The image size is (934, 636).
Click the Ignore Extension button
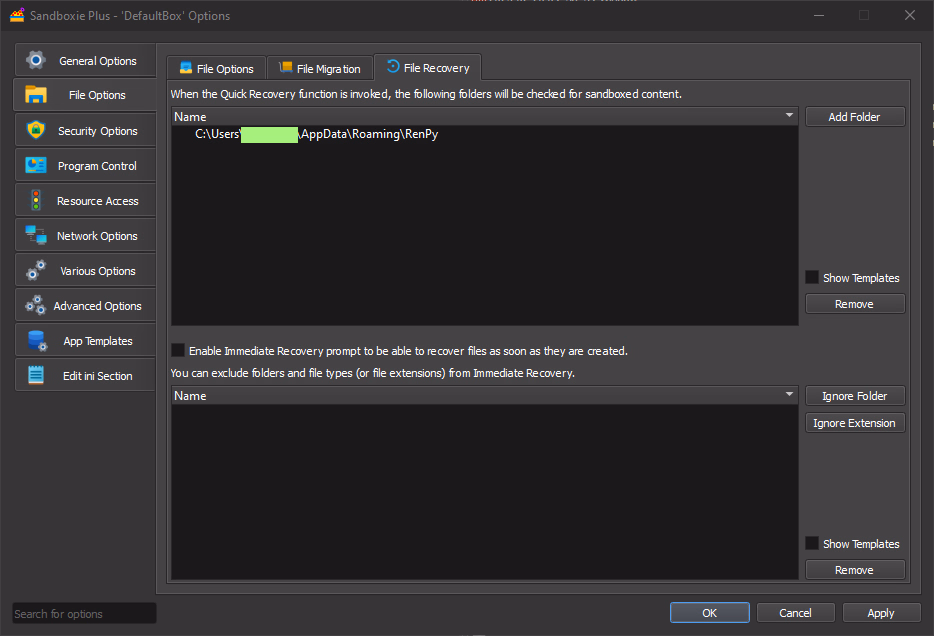(854, 423)
